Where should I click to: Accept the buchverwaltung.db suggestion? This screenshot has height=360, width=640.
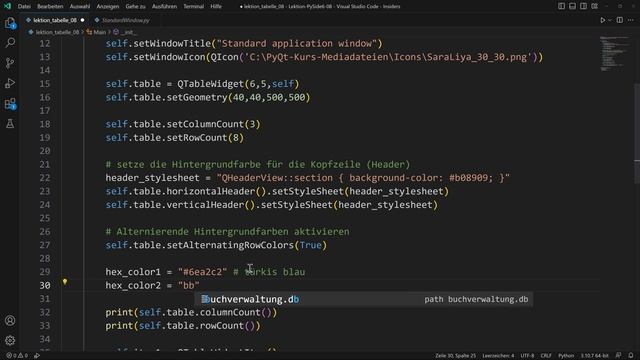[364, 299]
